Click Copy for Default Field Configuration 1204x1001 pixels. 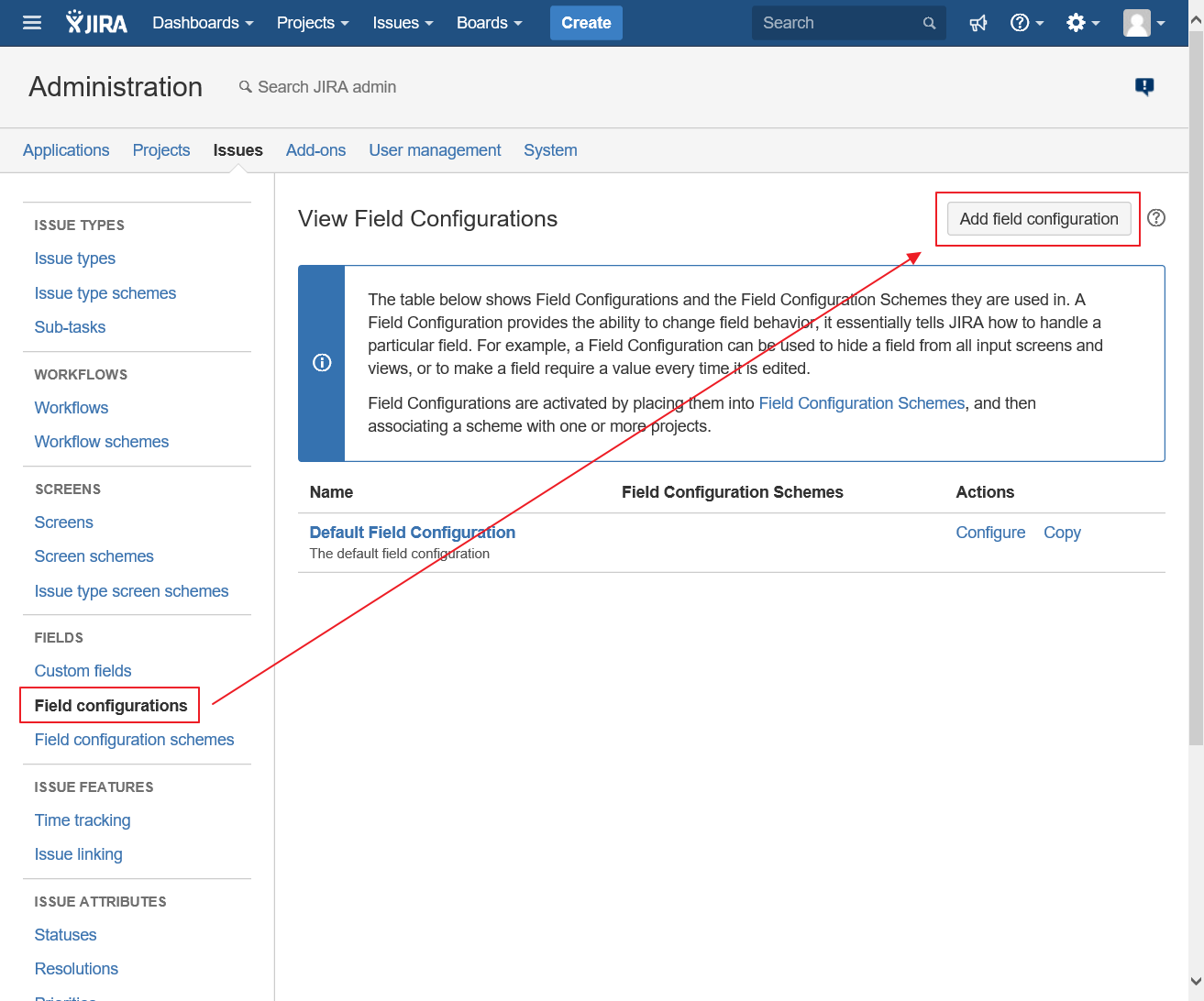(1062, 533)
